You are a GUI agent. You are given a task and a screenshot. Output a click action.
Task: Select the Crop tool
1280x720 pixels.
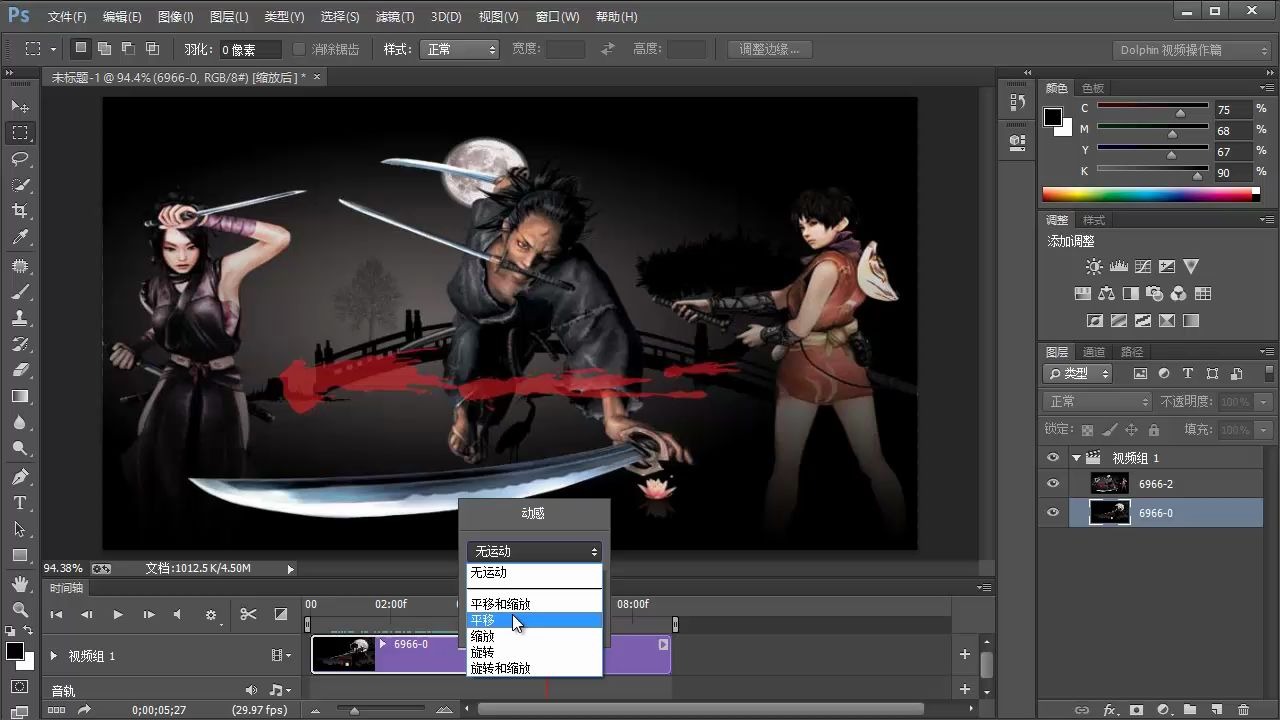click(20, 211)
